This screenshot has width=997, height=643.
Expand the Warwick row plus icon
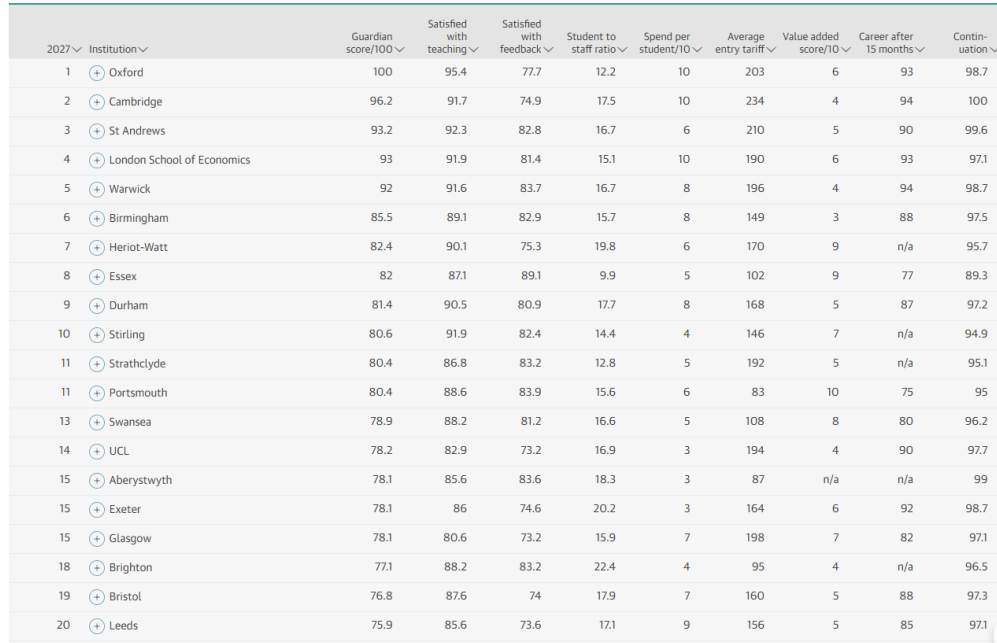tap(97, 190)
